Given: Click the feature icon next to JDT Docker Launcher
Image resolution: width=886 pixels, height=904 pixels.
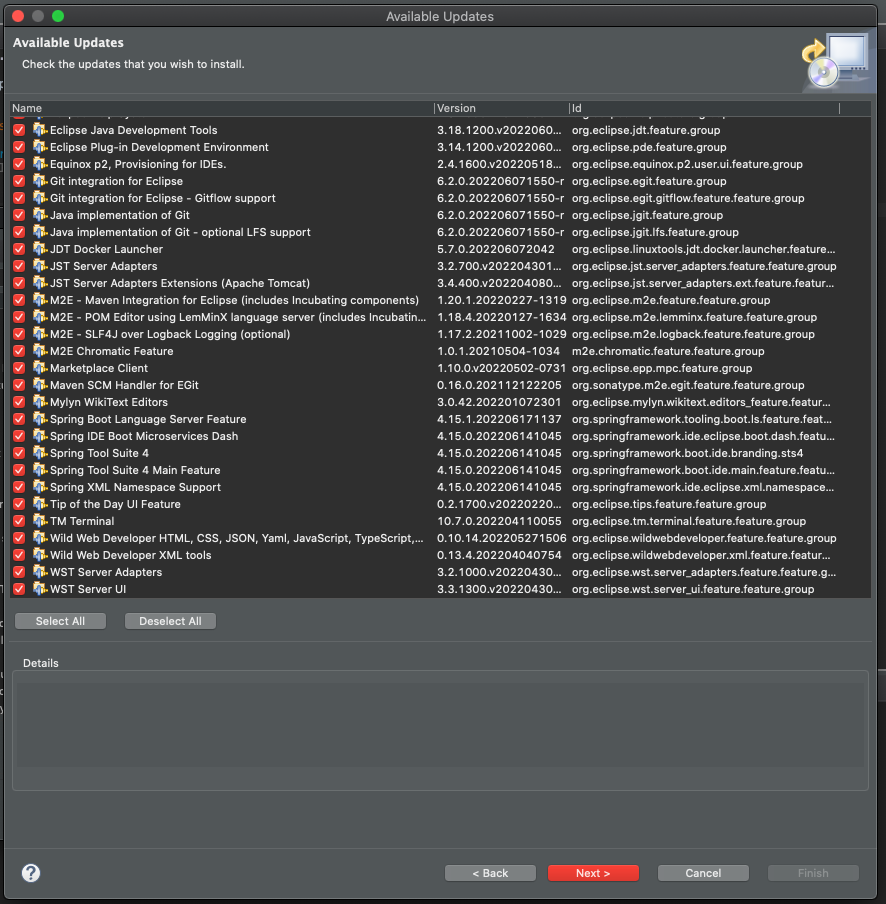Looking at the screenshot, I should (40, 249).
